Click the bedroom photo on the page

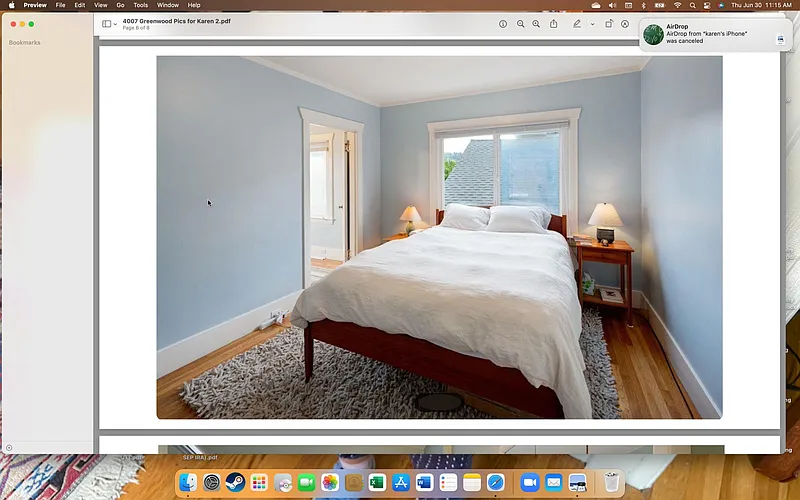[439, 237]
